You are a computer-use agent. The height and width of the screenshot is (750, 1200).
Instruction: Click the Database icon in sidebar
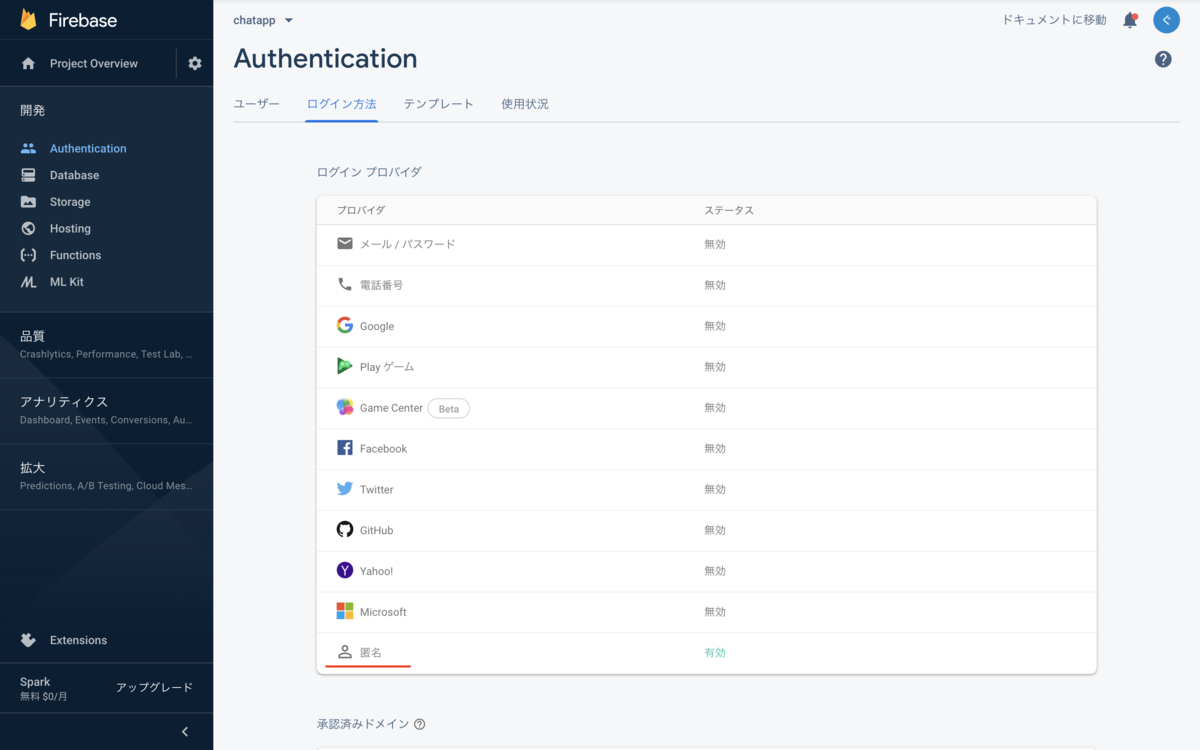tap(28, 175)
